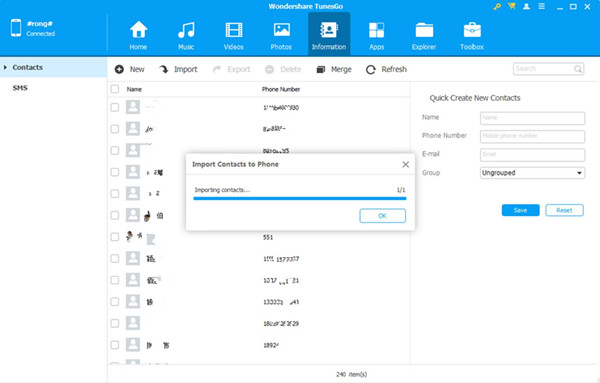600x383 pixels.
Task: Click the user account icon
Action: 527,7
